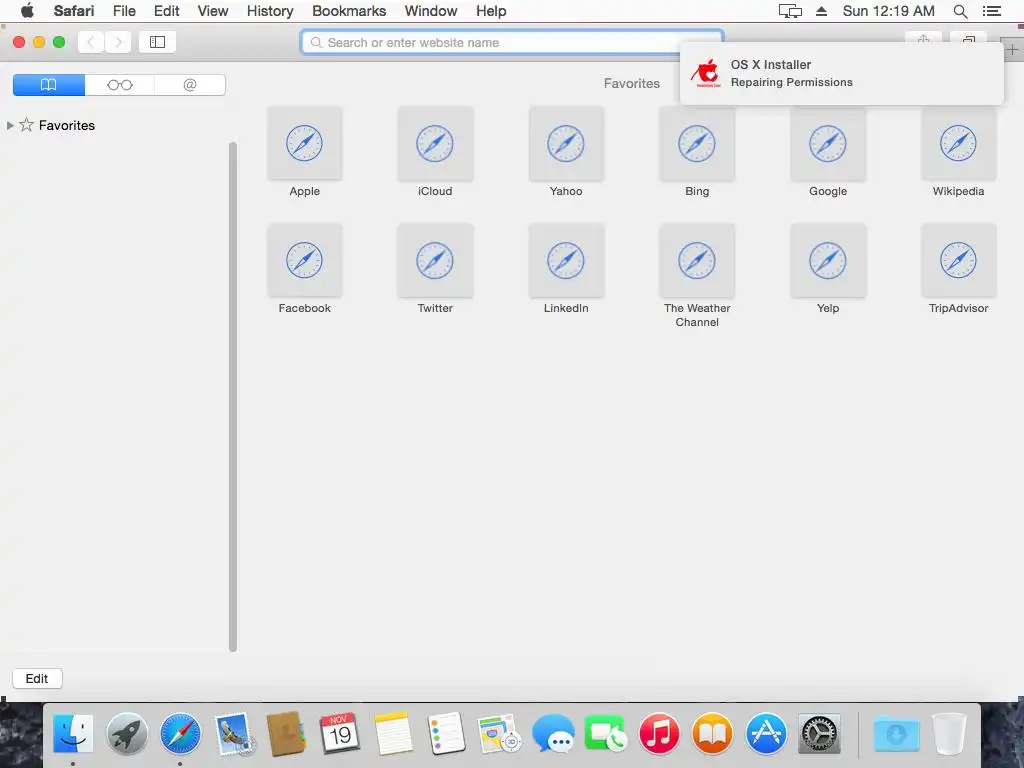Toggle the sidebar button in toolbar
1024x768 pixels.
point(157,42)
